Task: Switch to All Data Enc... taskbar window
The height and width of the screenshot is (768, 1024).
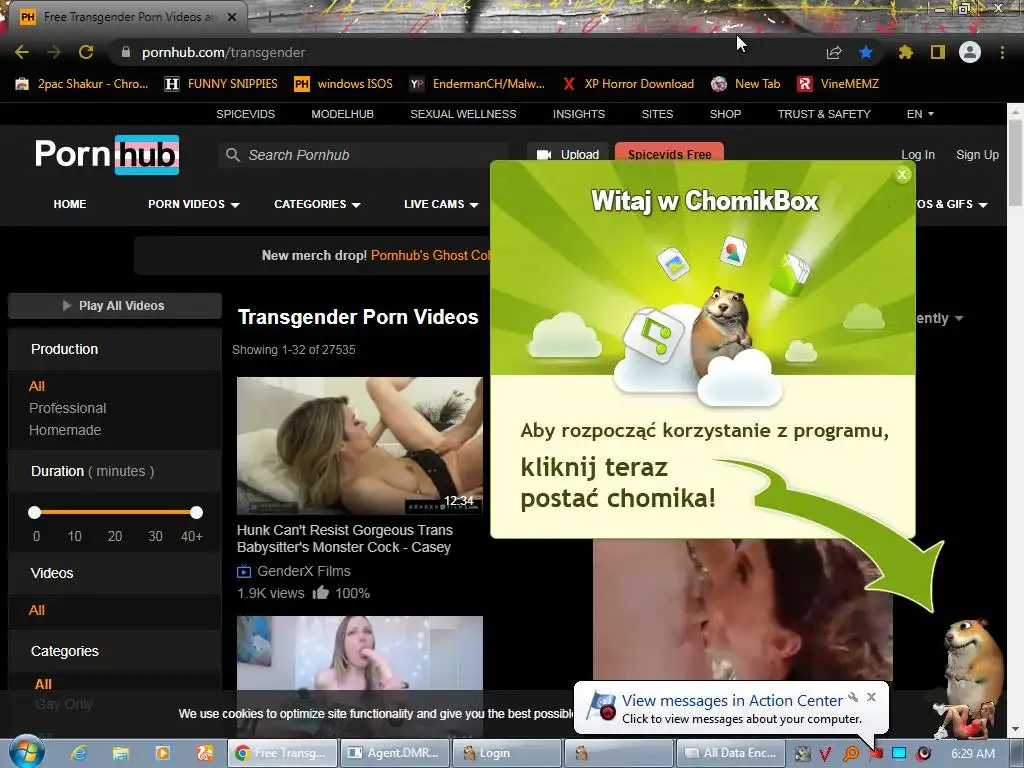Action: click(x=730, y=753)
